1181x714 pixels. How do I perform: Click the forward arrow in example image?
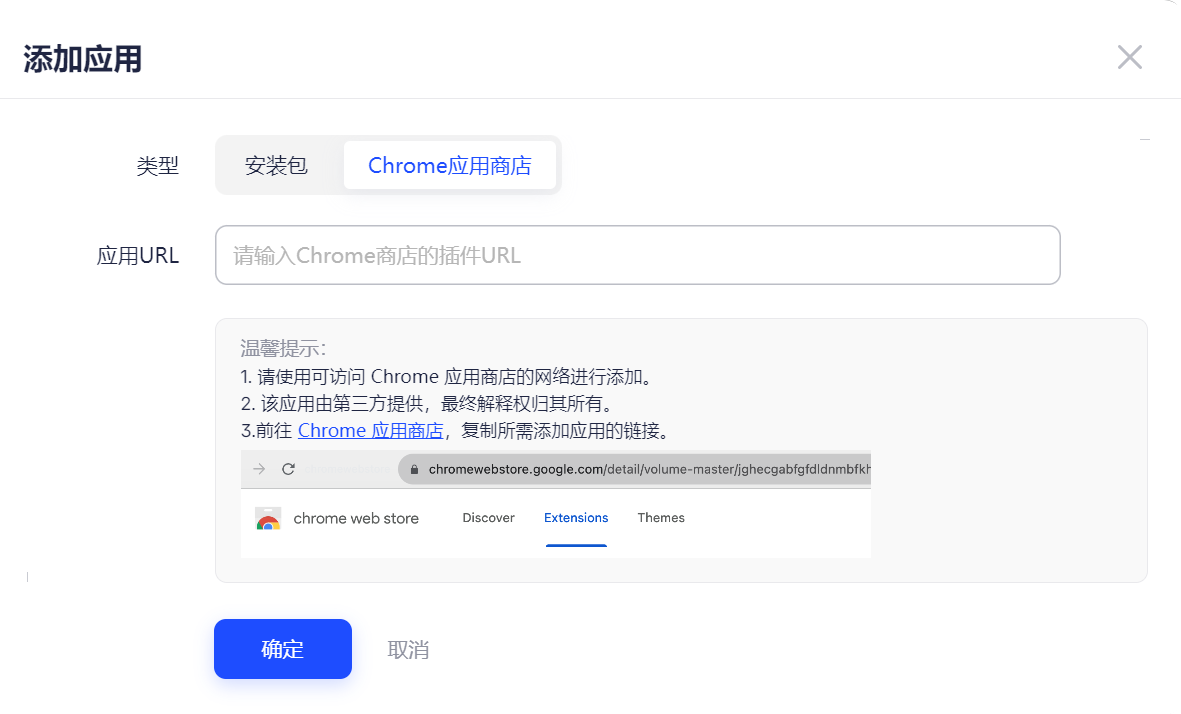259,469
